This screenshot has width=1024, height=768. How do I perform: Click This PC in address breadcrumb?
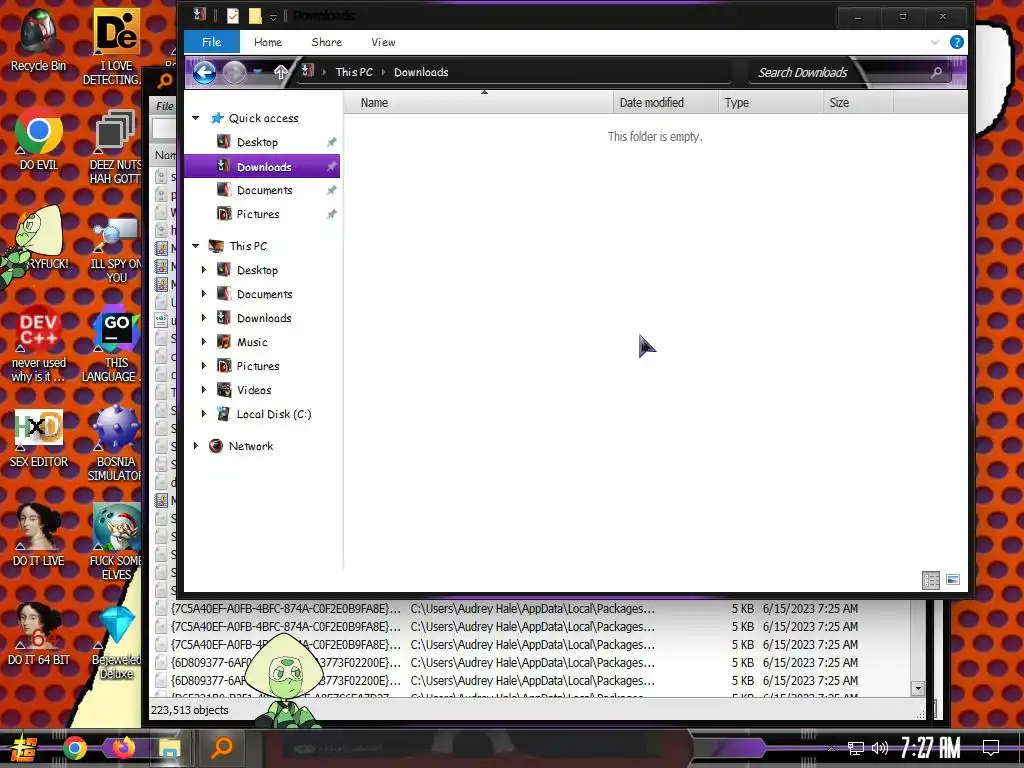click(x=354, y=72)
